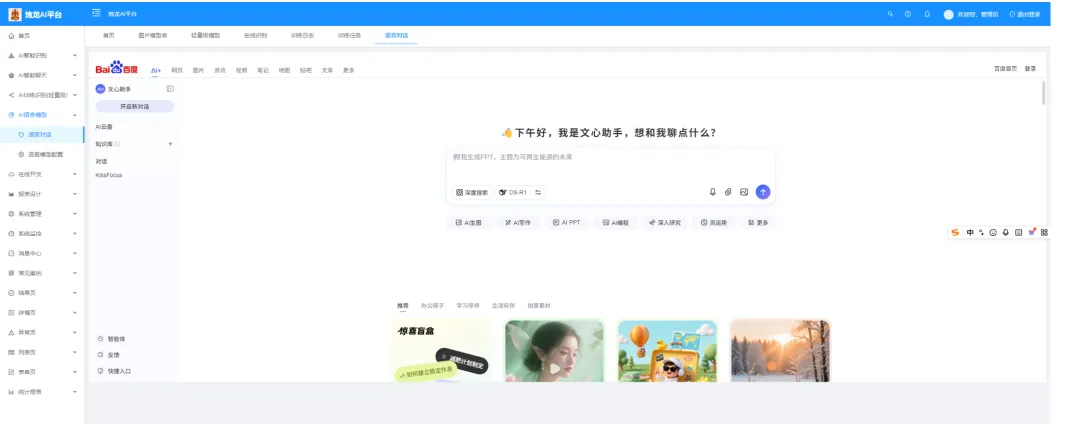Click info icon beside 知识库
The width and height of the screenshot is (1080, 424).
118,144
